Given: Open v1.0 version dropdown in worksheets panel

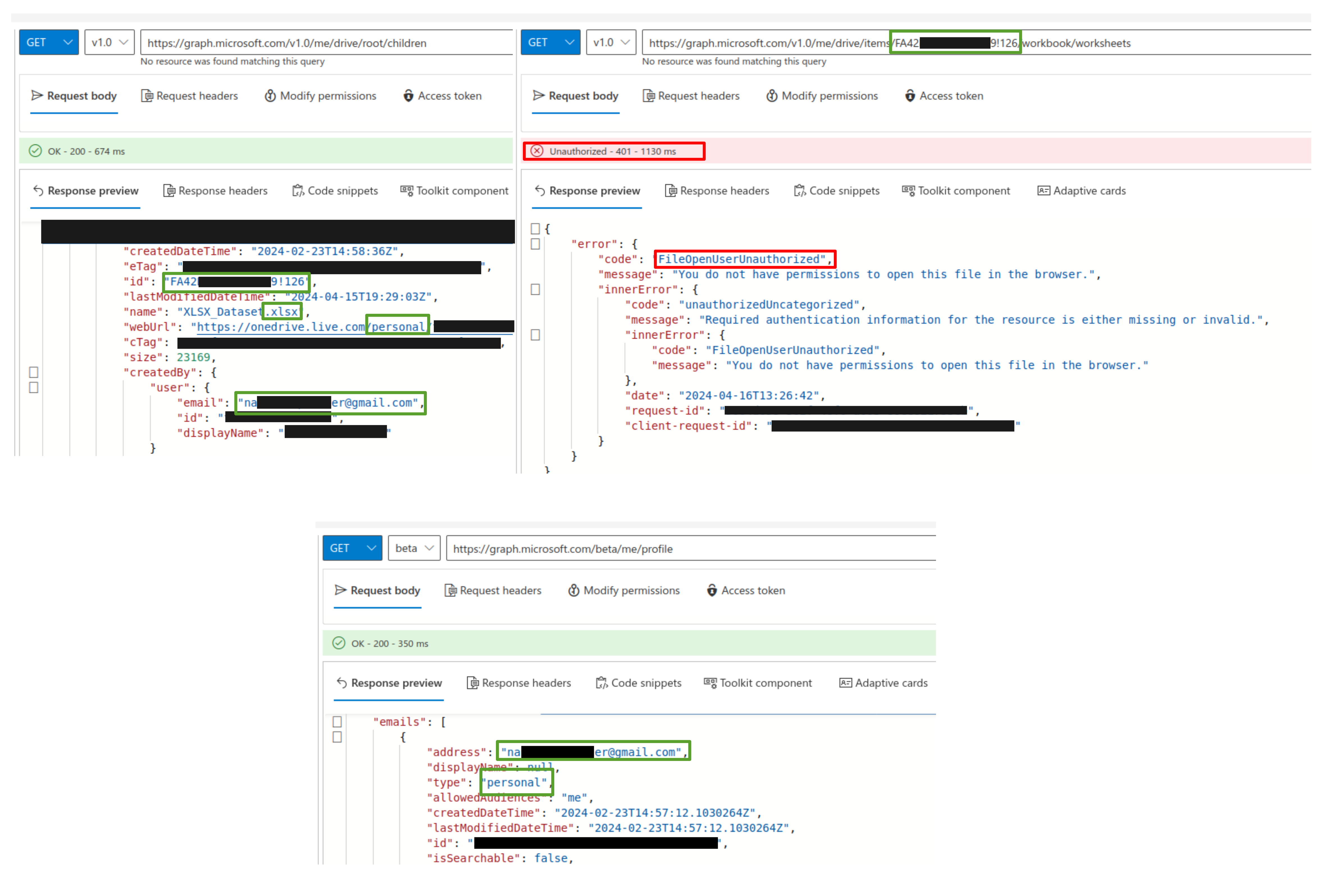Looking at the screenshot, I should [x=610, y=43].
